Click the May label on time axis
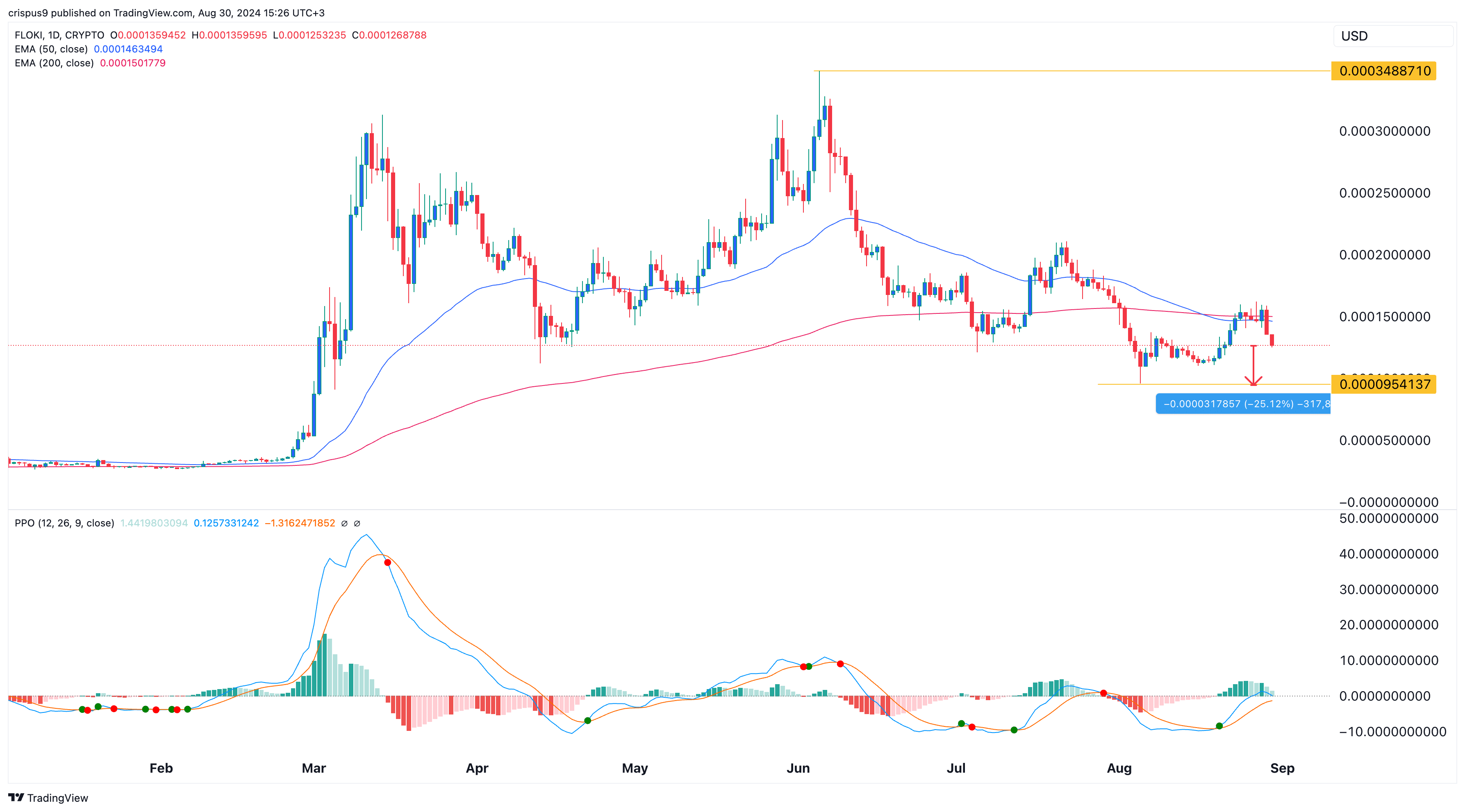Viewport: 1465px width, 812px height. pyautogui.click(x=635, y=768)
